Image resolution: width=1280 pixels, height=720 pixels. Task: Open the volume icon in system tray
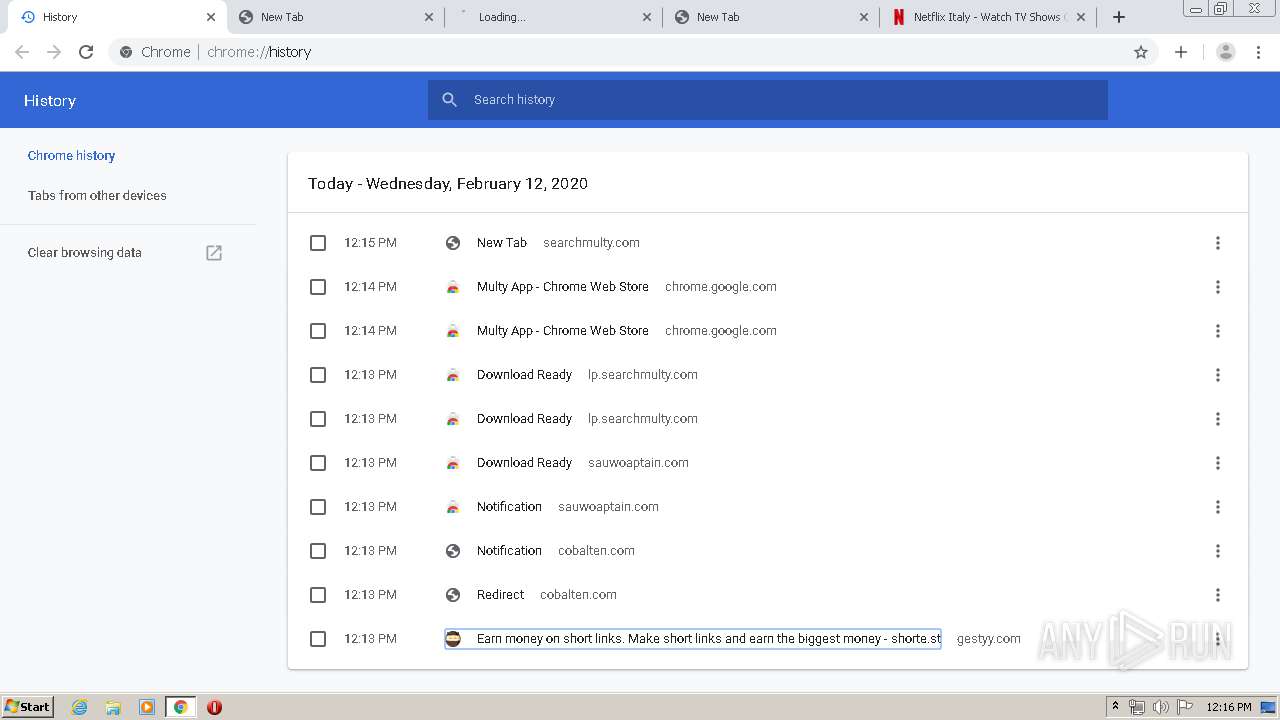[1161, 707]
